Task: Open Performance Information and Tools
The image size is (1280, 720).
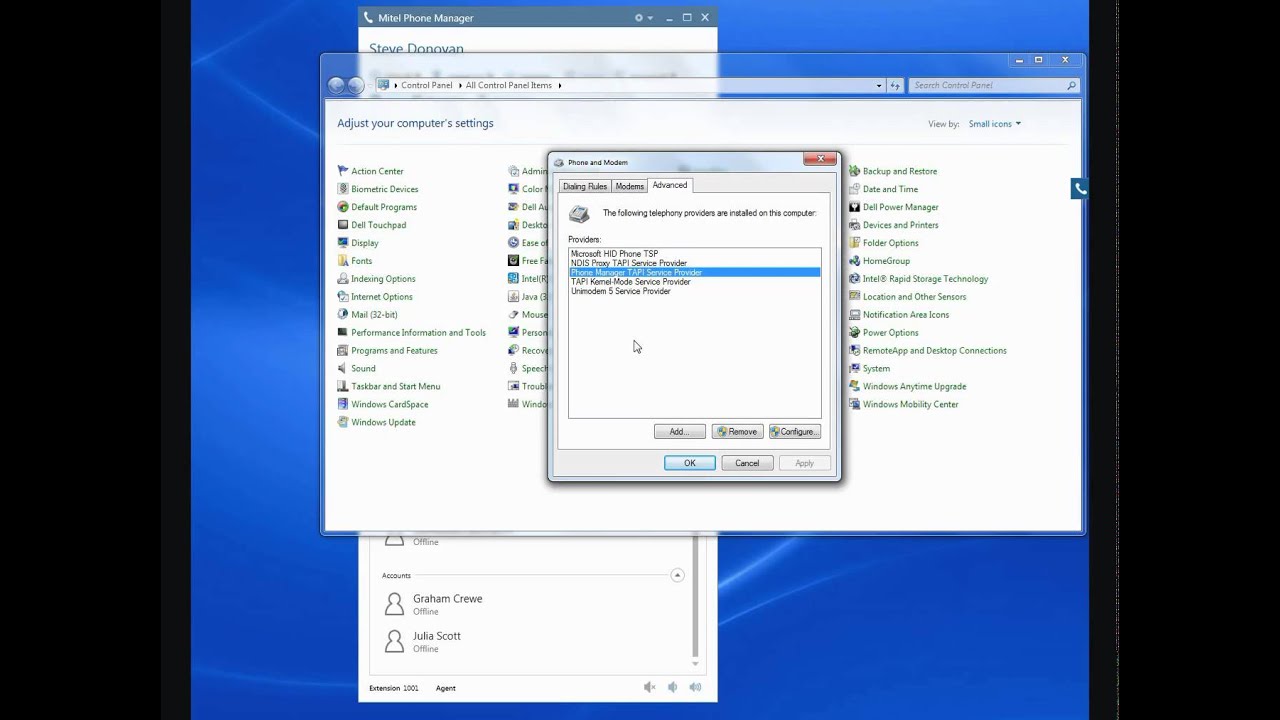Action: (418, 333)
